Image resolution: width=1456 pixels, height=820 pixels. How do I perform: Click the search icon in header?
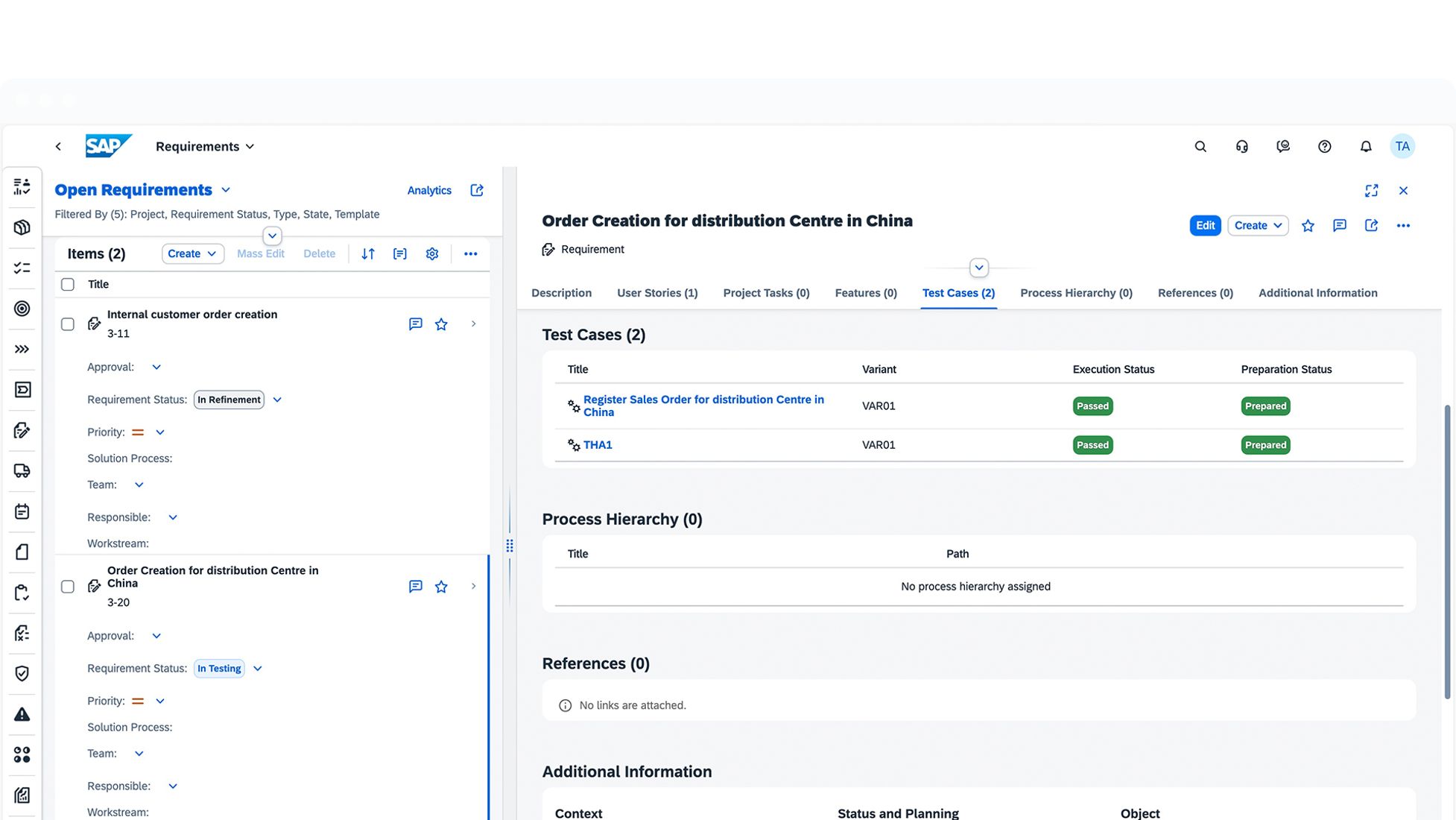1200,147
